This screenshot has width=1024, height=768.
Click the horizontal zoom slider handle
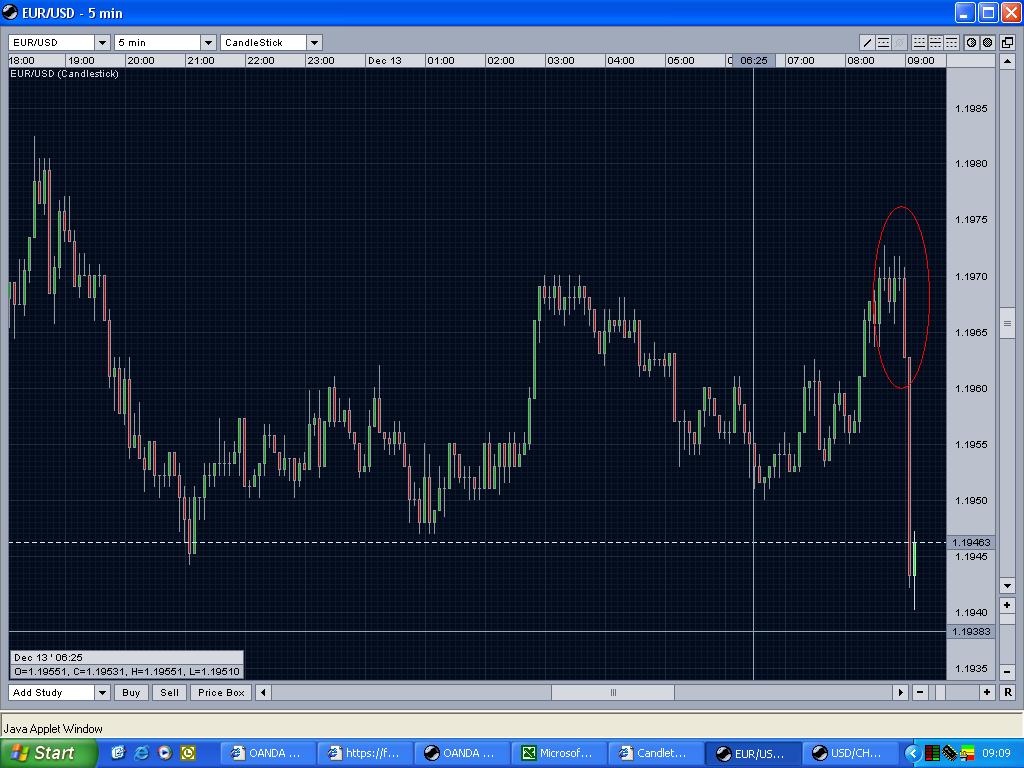click(940, 692)
